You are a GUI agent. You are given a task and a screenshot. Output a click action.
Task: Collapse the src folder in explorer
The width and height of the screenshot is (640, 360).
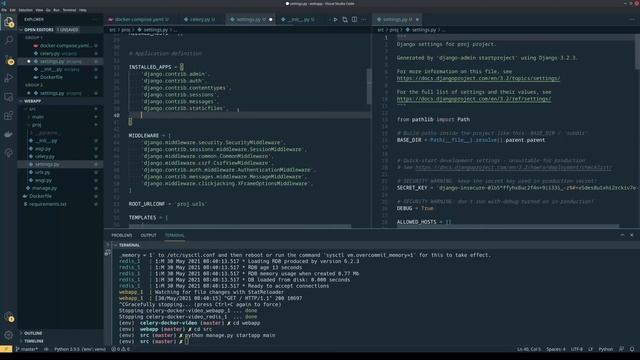[60, 109]
